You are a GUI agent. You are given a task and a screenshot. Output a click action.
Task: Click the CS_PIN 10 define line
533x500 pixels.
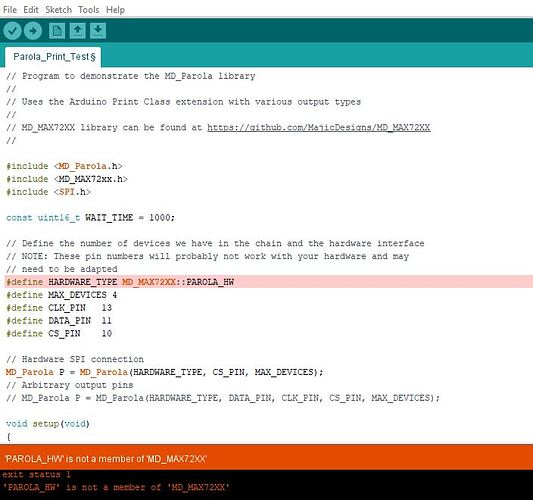click(x=59, y=333)
